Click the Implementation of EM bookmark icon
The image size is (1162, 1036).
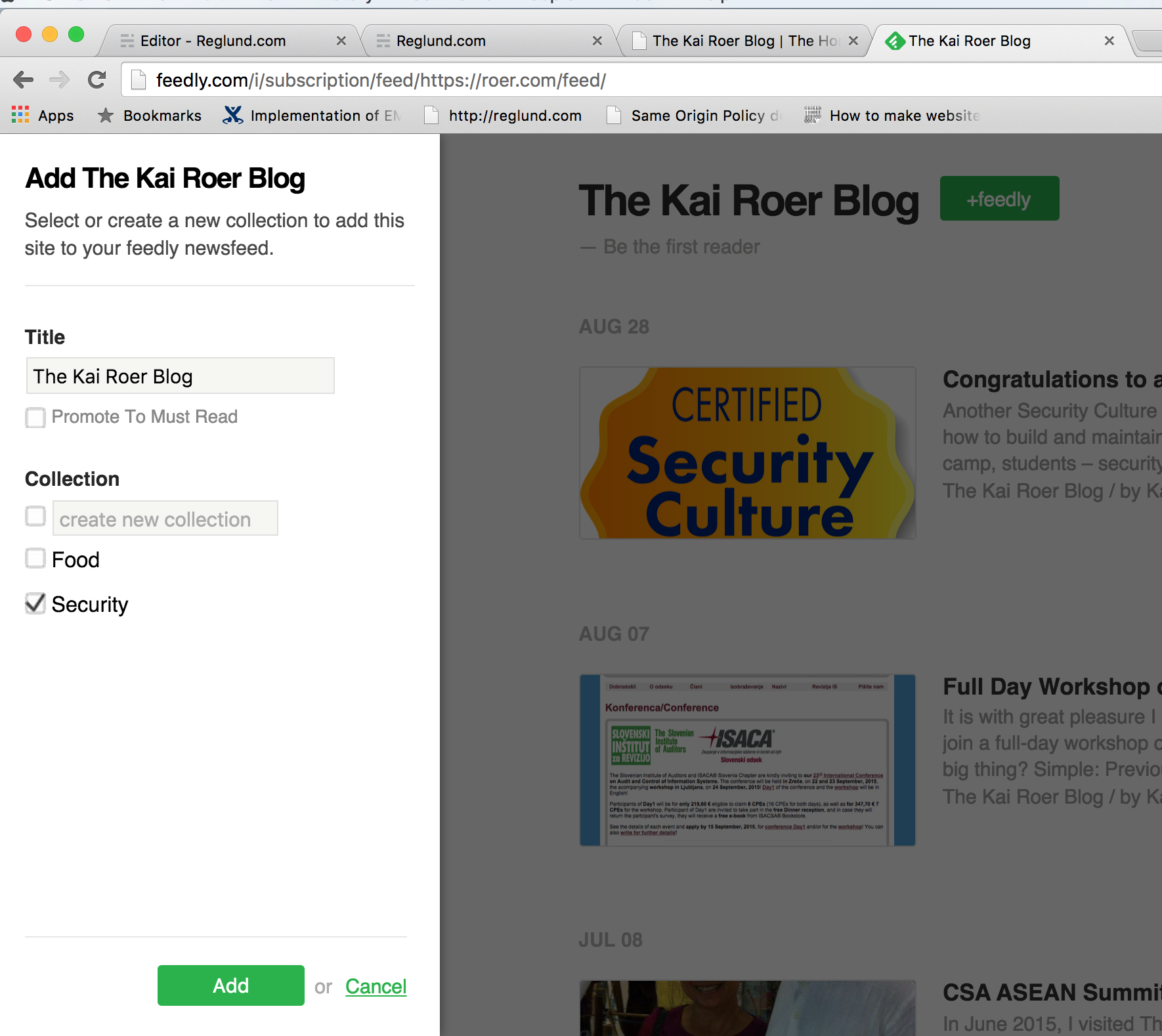[232, 115]
